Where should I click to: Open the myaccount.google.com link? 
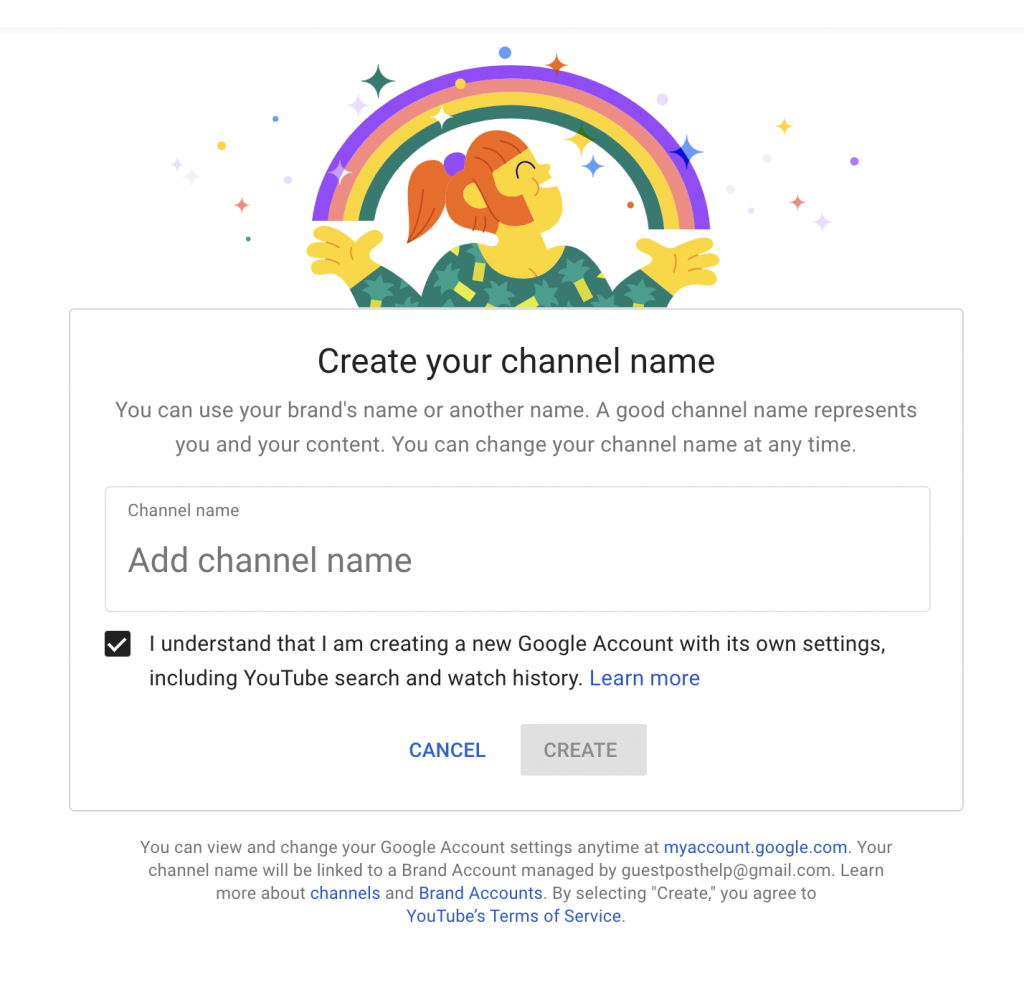[755, 847]
